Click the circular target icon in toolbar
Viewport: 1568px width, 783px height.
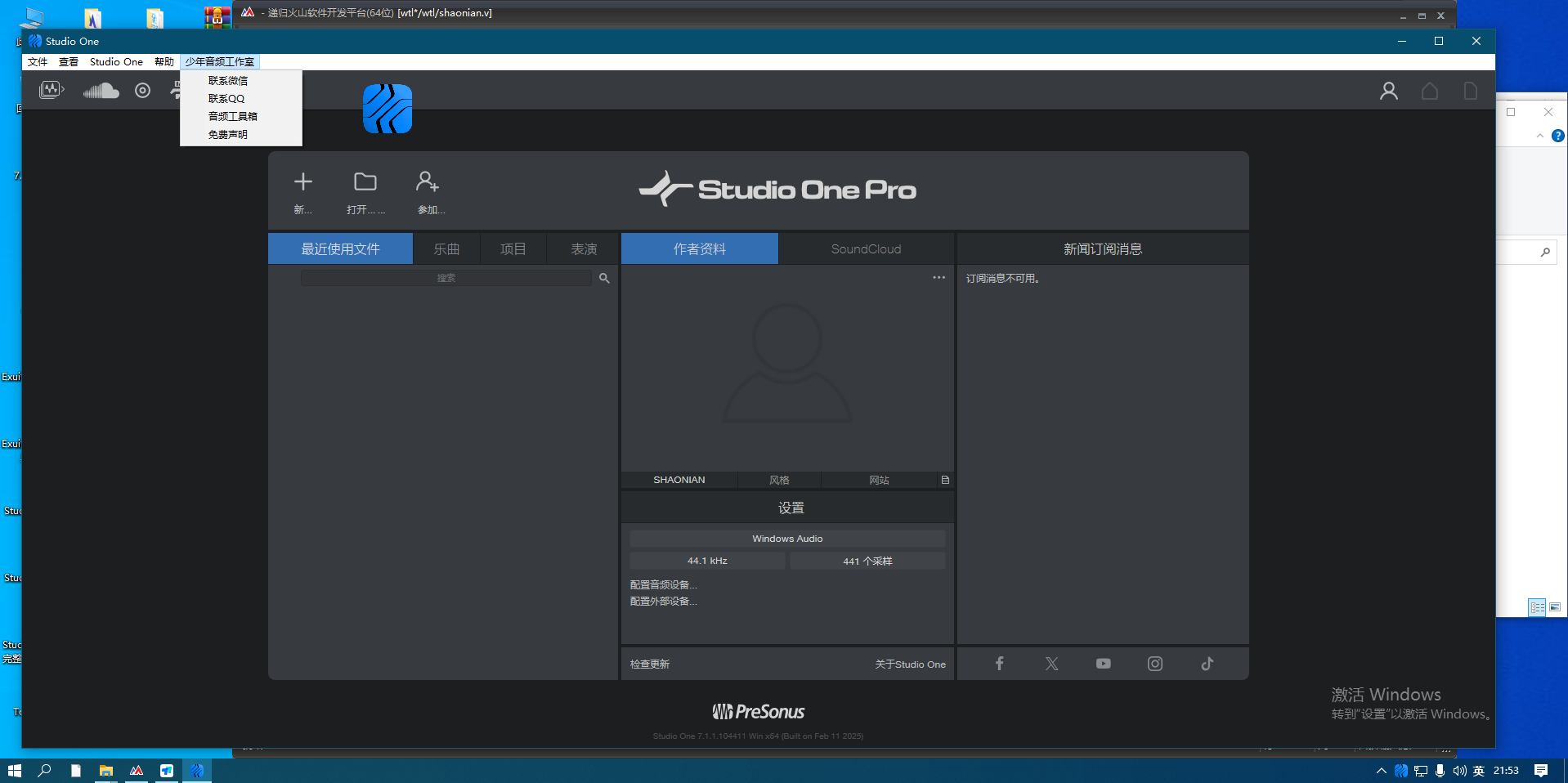click(143, 91)
